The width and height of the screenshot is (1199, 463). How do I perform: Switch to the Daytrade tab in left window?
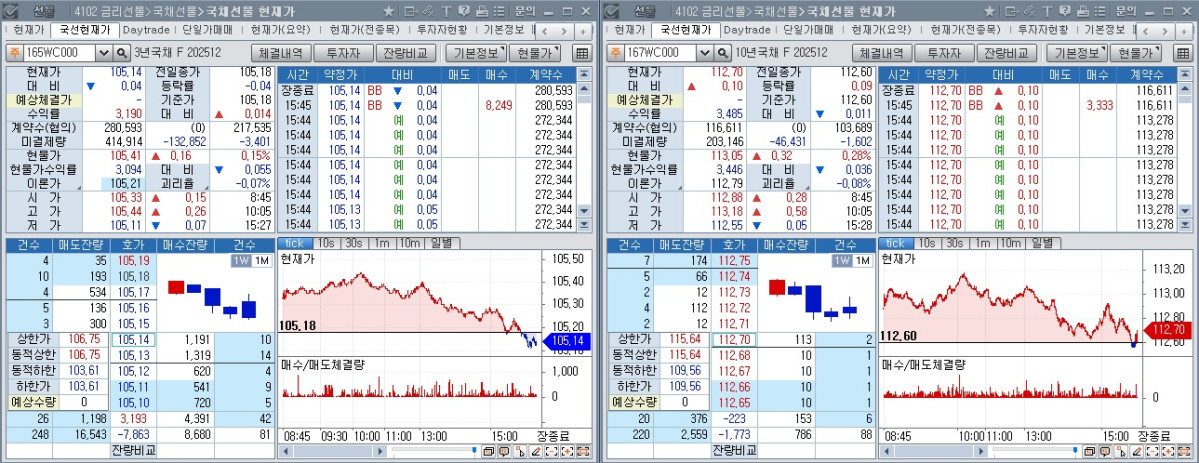146,30
